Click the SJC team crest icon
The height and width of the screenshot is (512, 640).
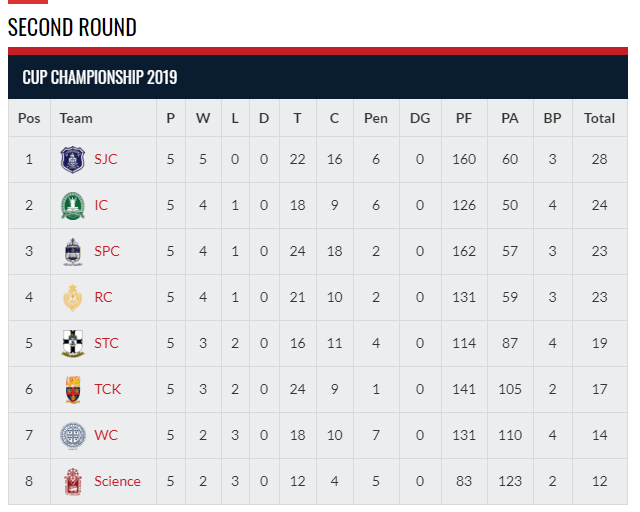click(x=72, y=159)
